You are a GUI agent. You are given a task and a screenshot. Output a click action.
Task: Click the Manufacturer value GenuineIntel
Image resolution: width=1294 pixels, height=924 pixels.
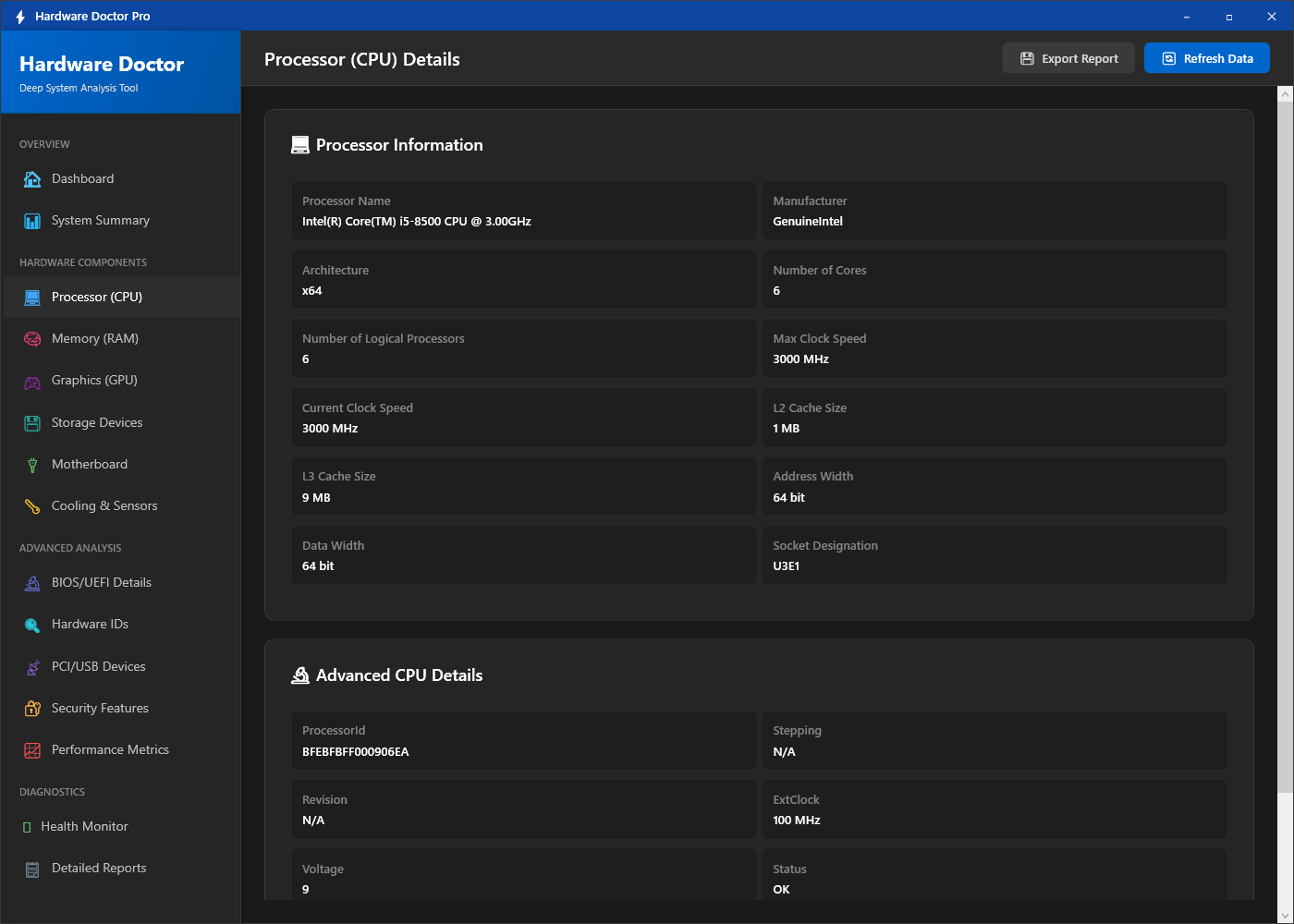tap(808, 222)
